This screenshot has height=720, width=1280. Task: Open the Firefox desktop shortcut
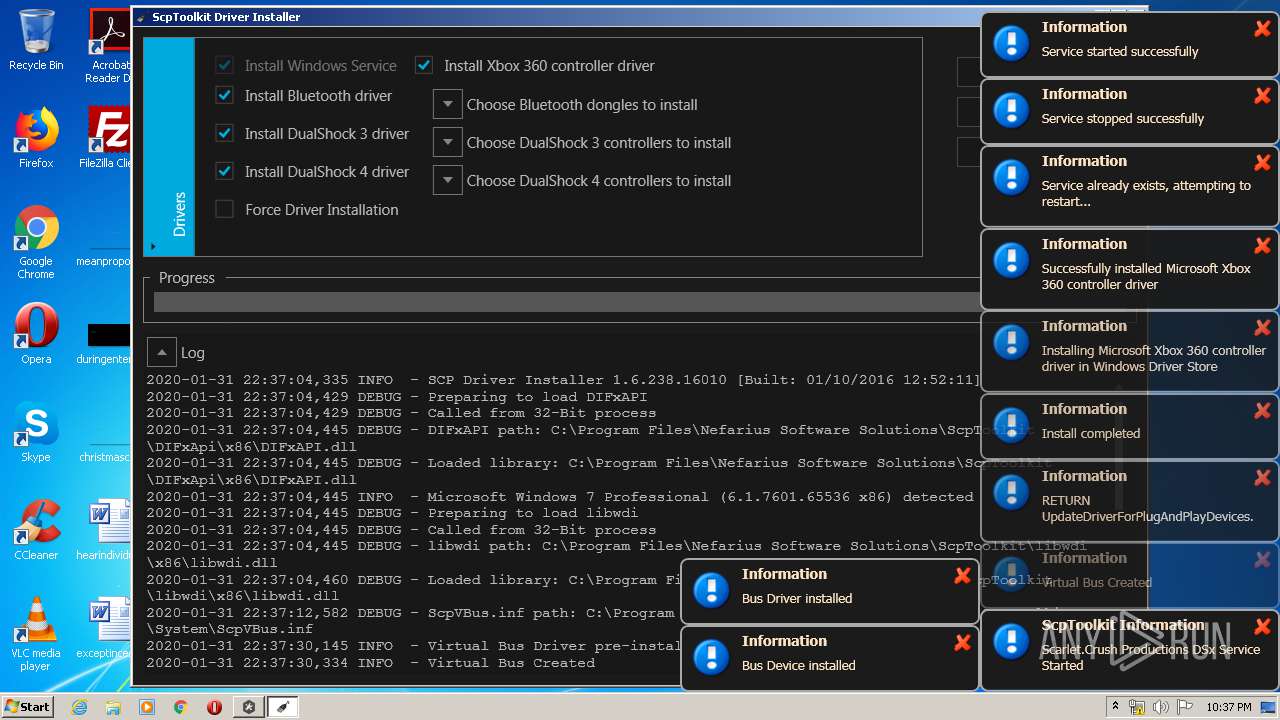pyautogui.click(x=36, y=138)
